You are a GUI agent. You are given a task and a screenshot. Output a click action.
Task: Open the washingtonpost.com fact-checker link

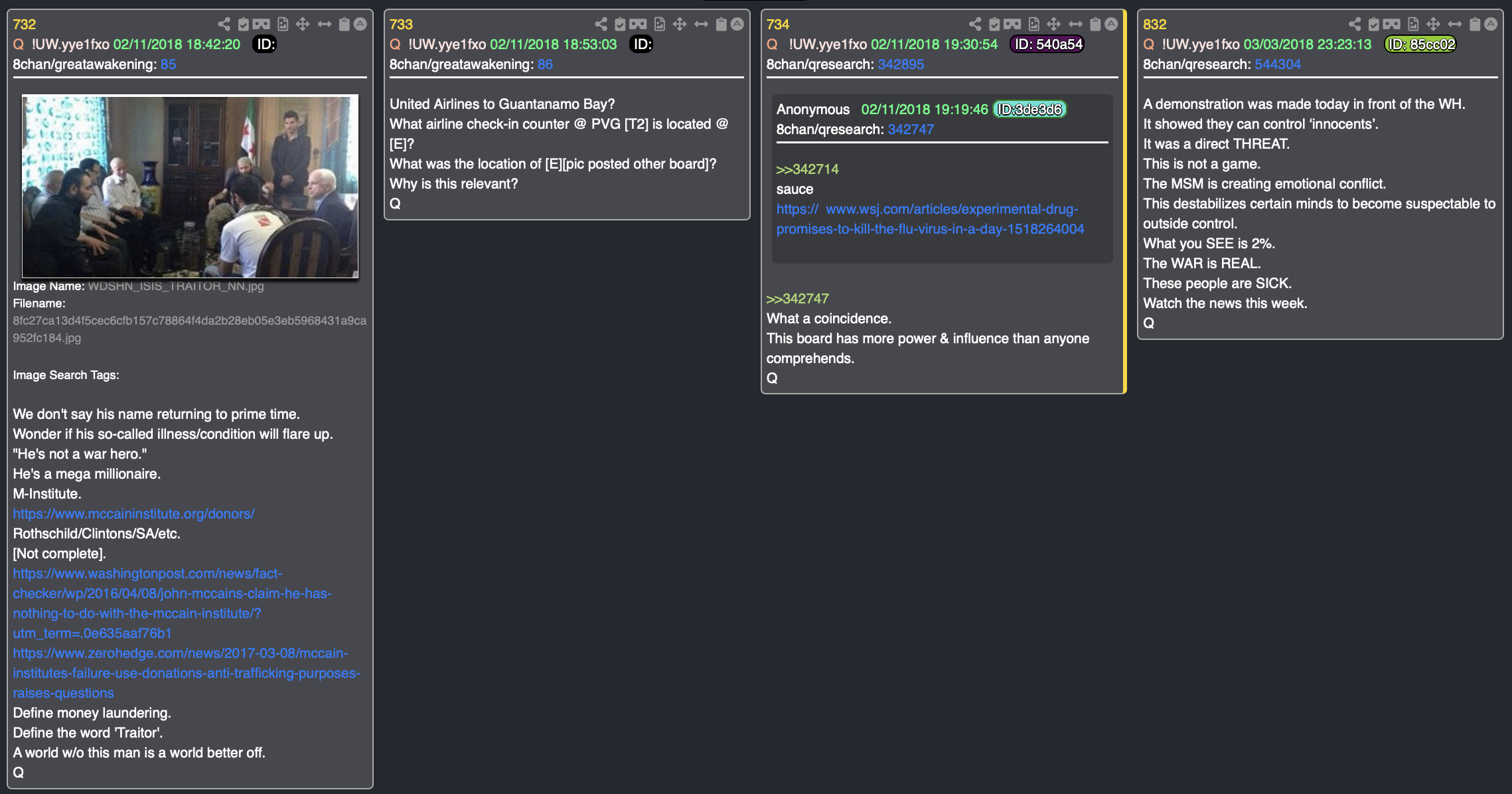172,603
